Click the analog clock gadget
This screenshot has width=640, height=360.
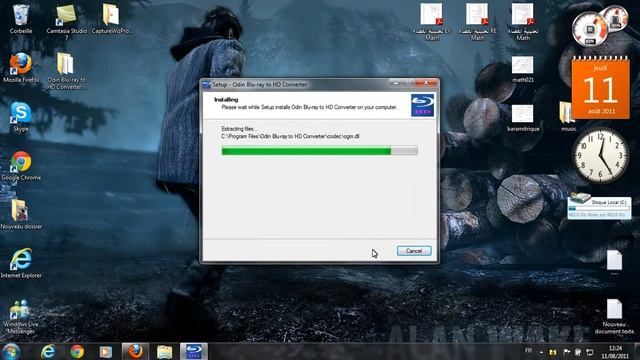600,155
